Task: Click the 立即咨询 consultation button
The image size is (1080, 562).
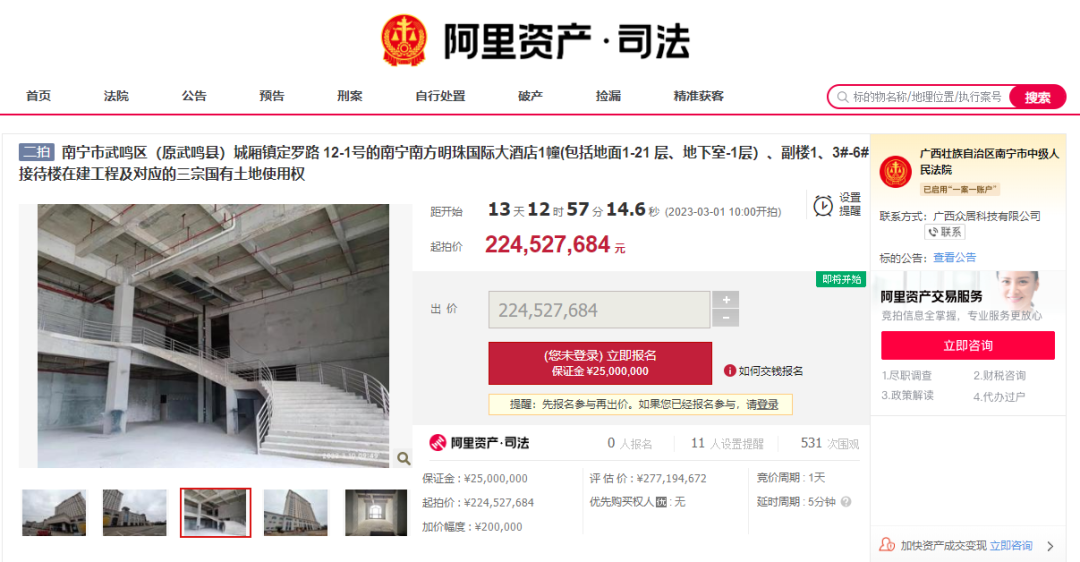Action: (968, 345)
